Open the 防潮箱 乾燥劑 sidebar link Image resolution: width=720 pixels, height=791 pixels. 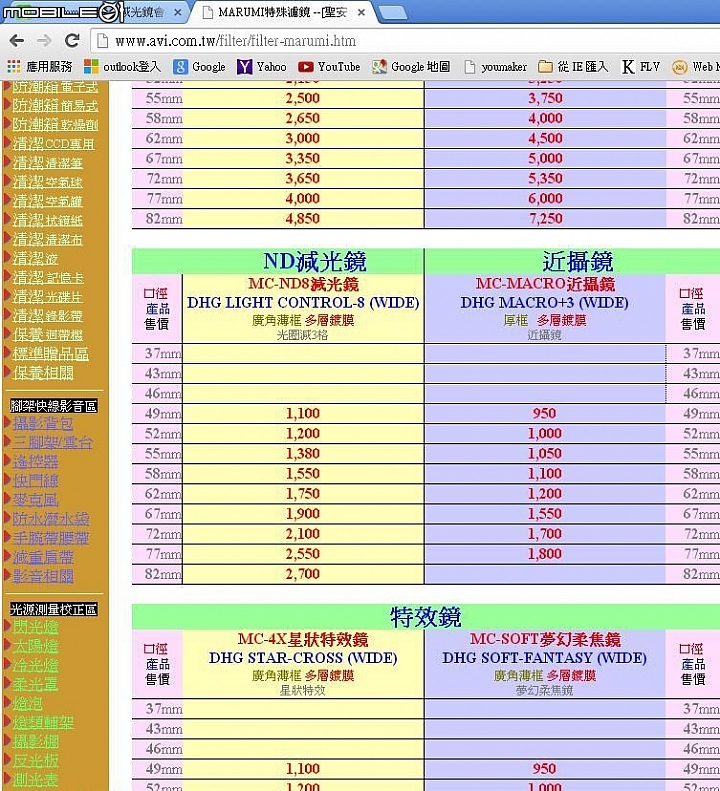pyautogui.click(x=56, y=125)
